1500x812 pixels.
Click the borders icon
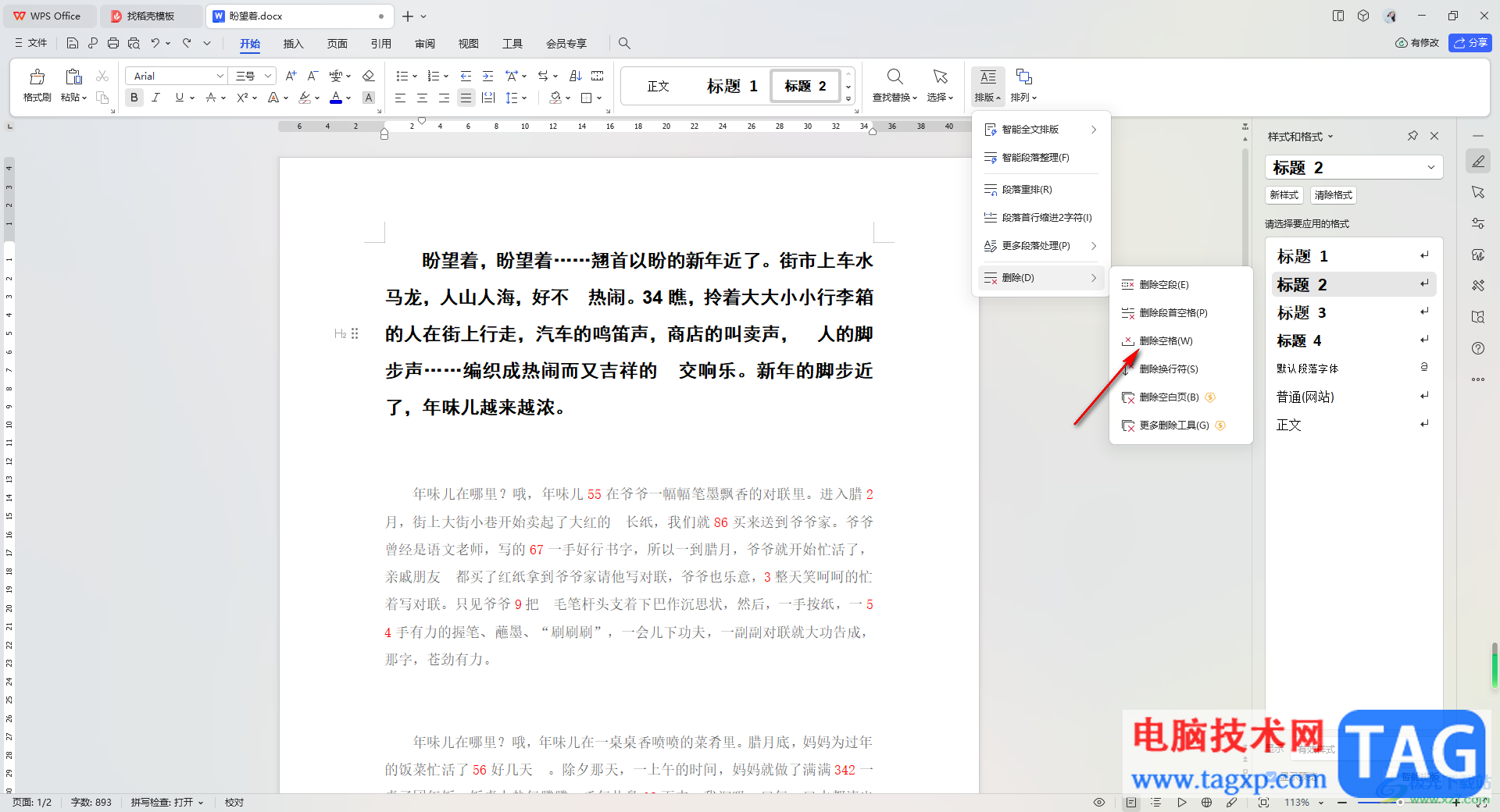click(x=587, y=98)
